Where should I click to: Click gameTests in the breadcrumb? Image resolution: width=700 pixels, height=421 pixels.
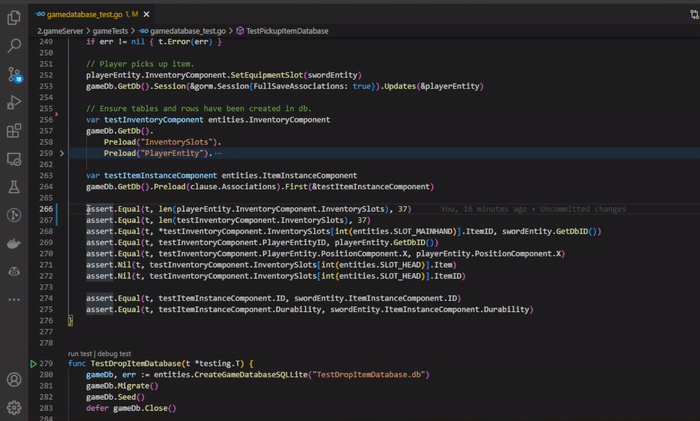point(110,31)
